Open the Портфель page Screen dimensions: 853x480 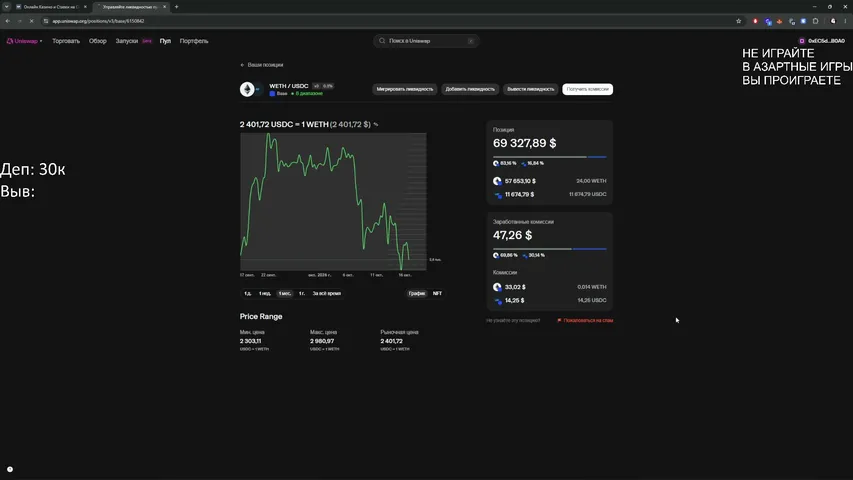(194, 41)
